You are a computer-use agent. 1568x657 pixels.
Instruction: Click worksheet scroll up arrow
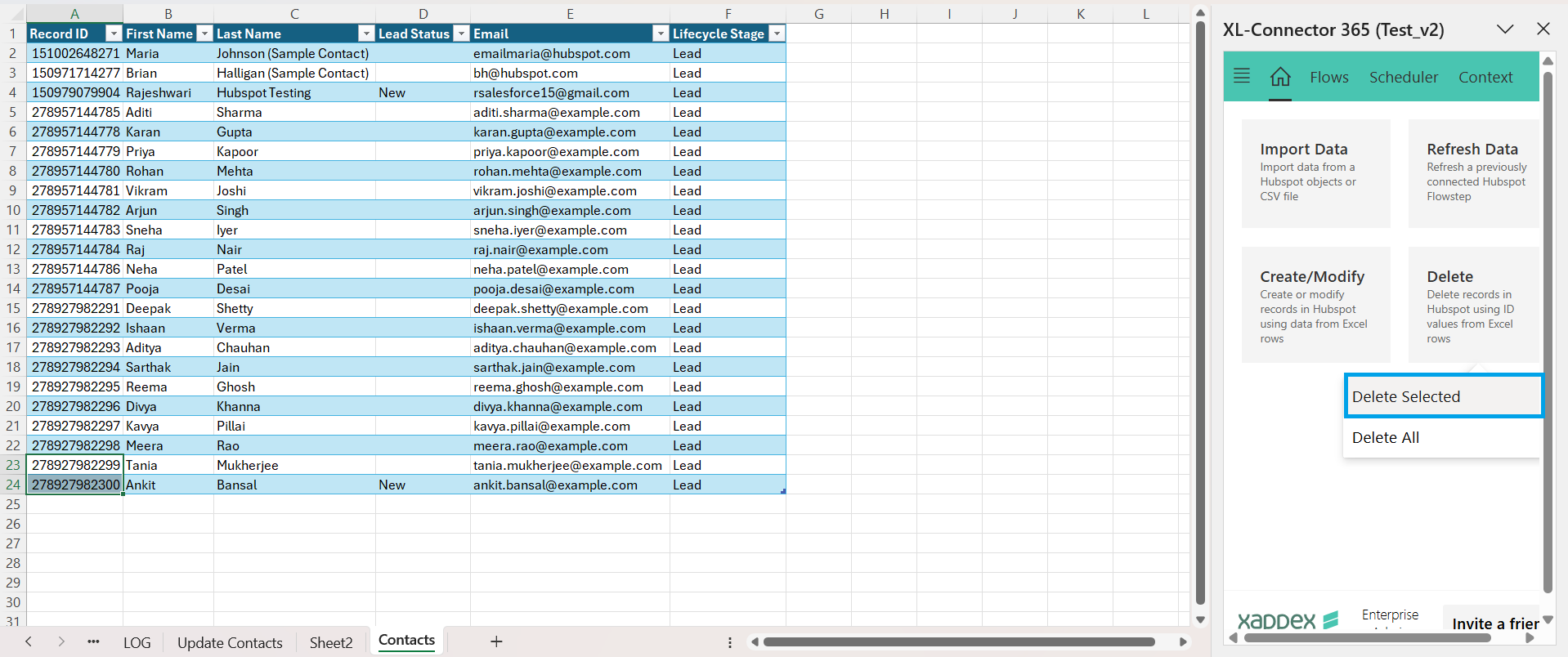point(1200,12)
